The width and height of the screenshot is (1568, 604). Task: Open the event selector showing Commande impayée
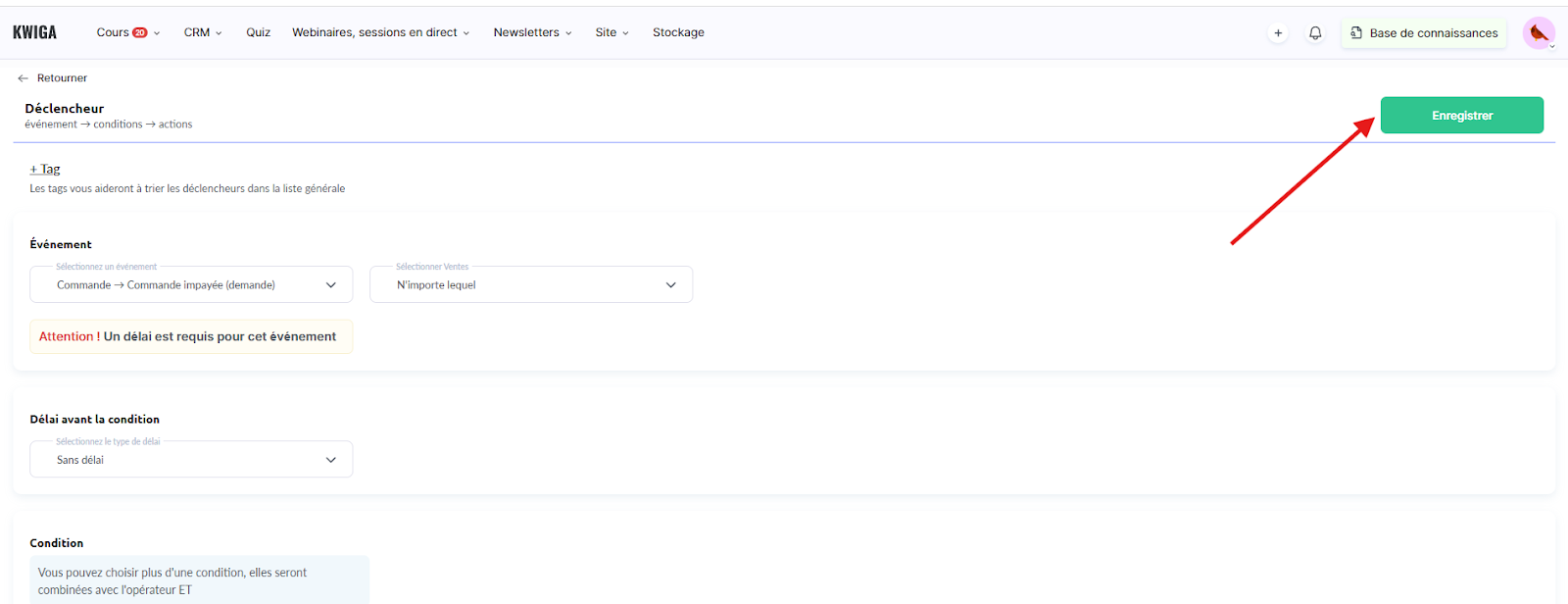191,285
